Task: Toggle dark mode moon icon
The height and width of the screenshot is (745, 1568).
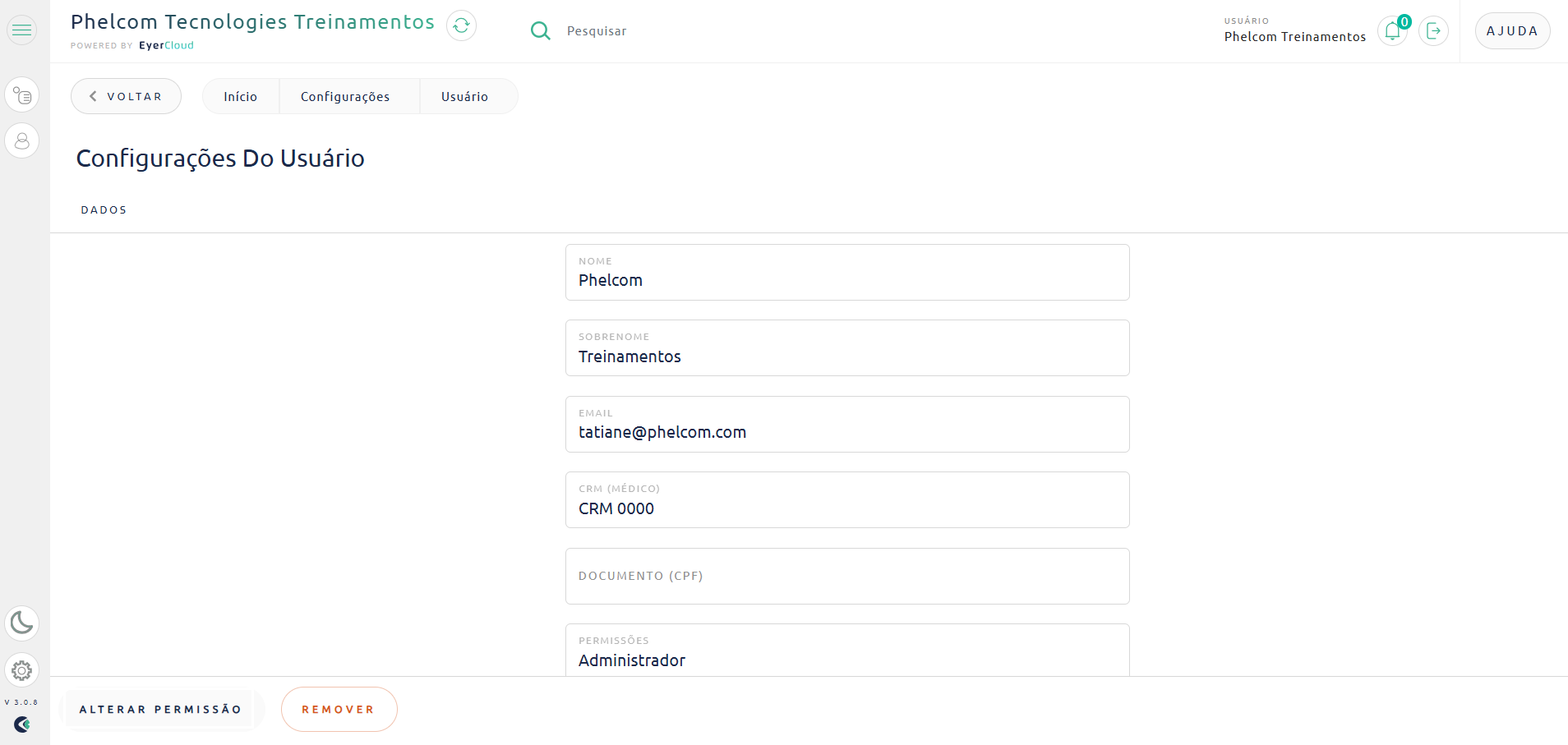Action: tap(22, 623)
